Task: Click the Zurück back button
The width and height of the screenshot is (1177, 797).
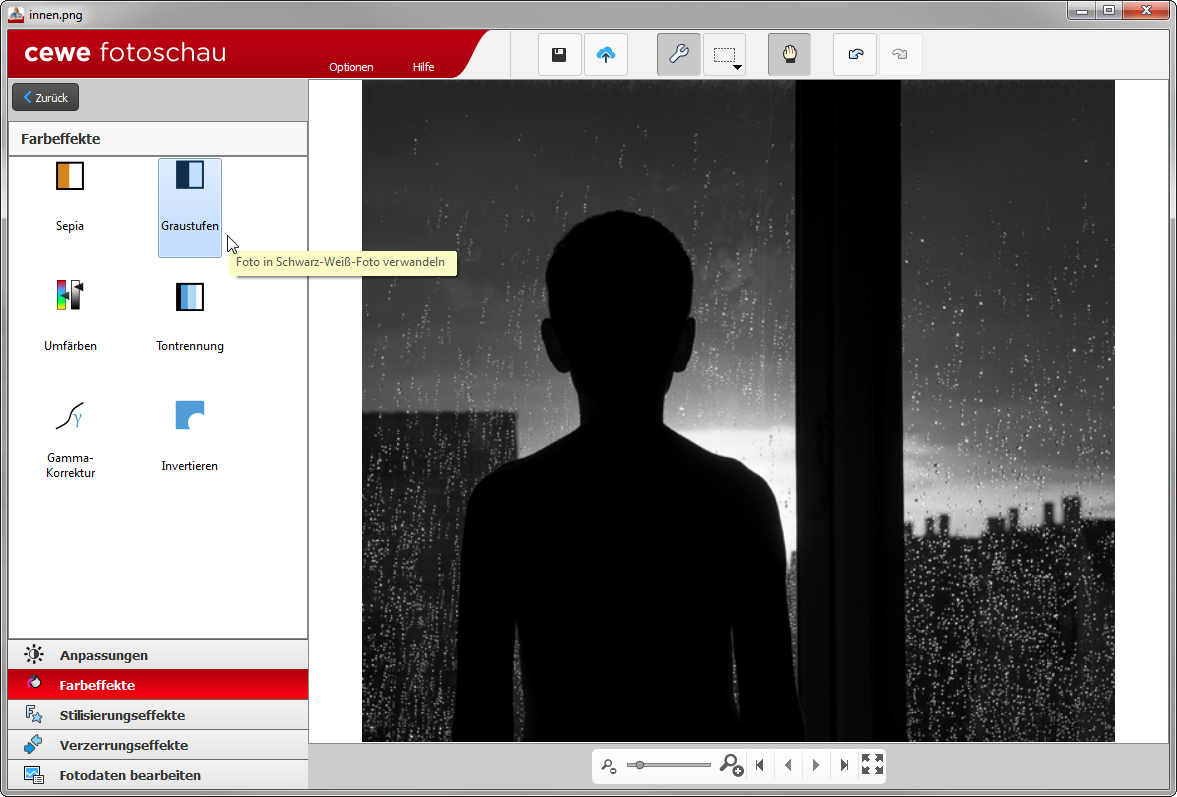Action: (x=45, y=98)
